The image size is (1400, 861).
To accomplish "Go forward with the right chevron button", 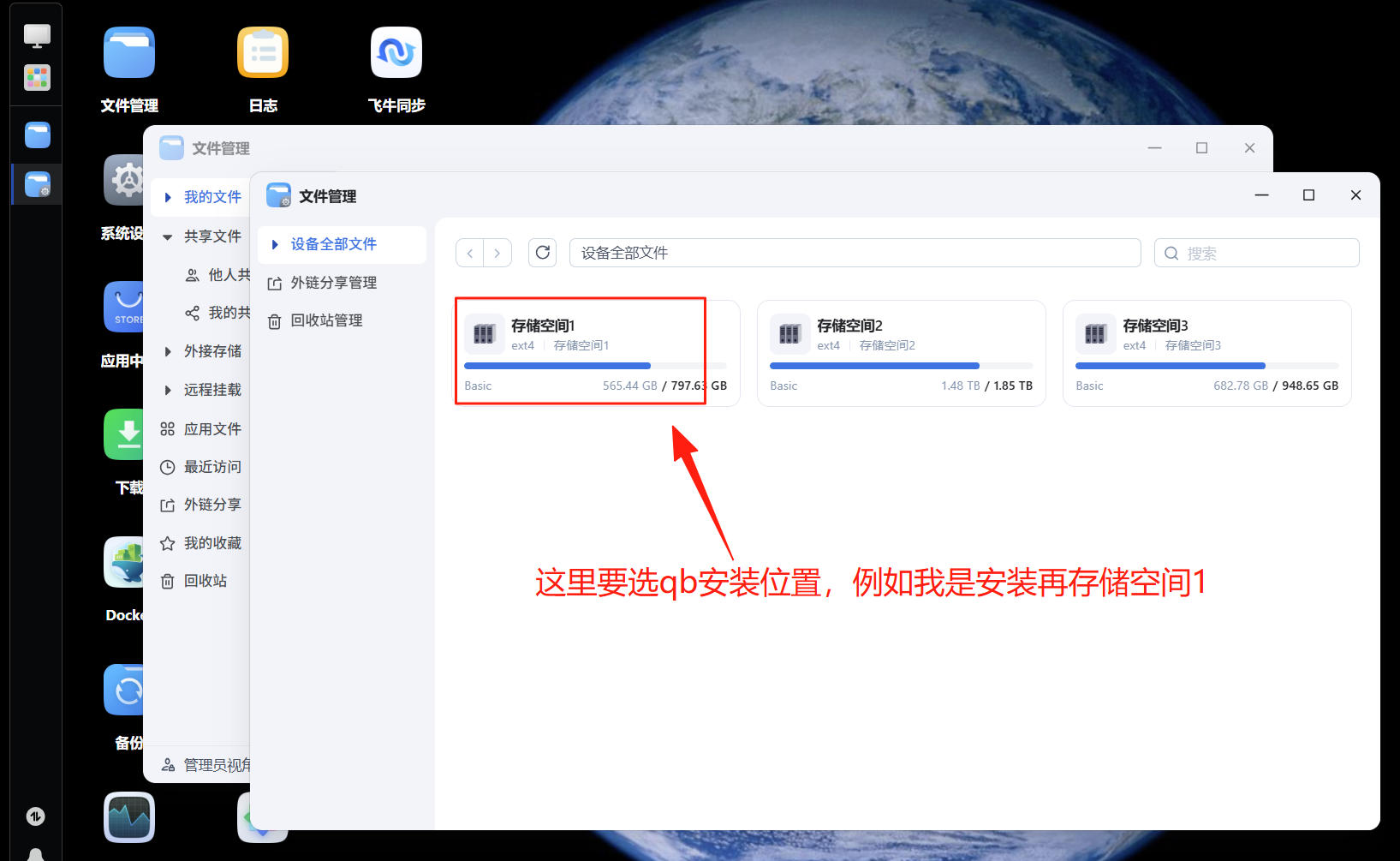I will [x=497, y=253].
